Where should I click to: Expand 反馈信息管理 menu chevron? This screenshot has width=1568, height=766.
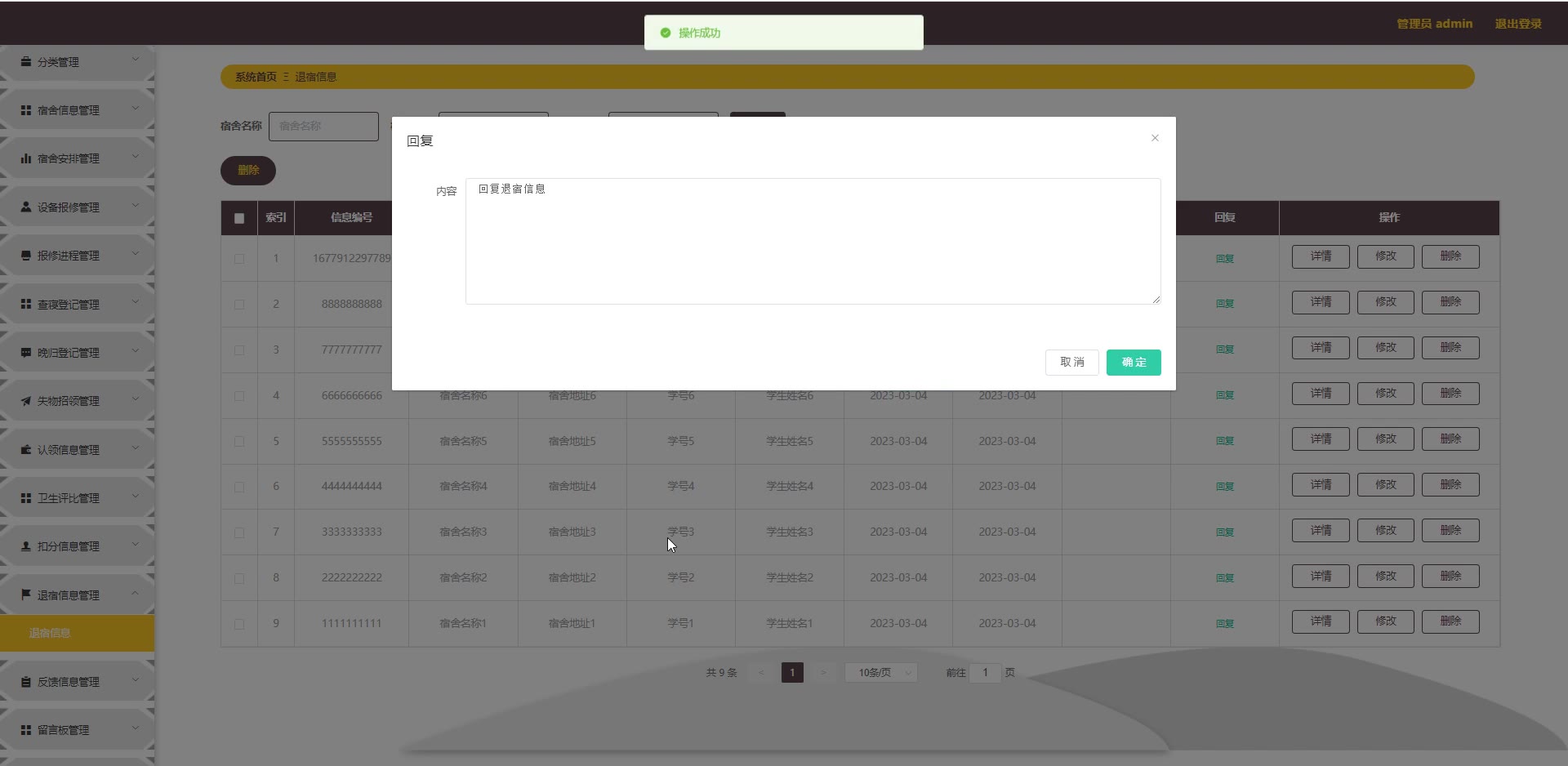(136, 679)
